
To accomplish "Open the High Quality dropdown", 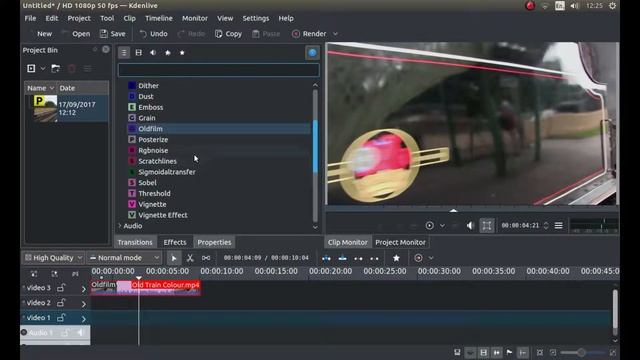I will point(53,258).
